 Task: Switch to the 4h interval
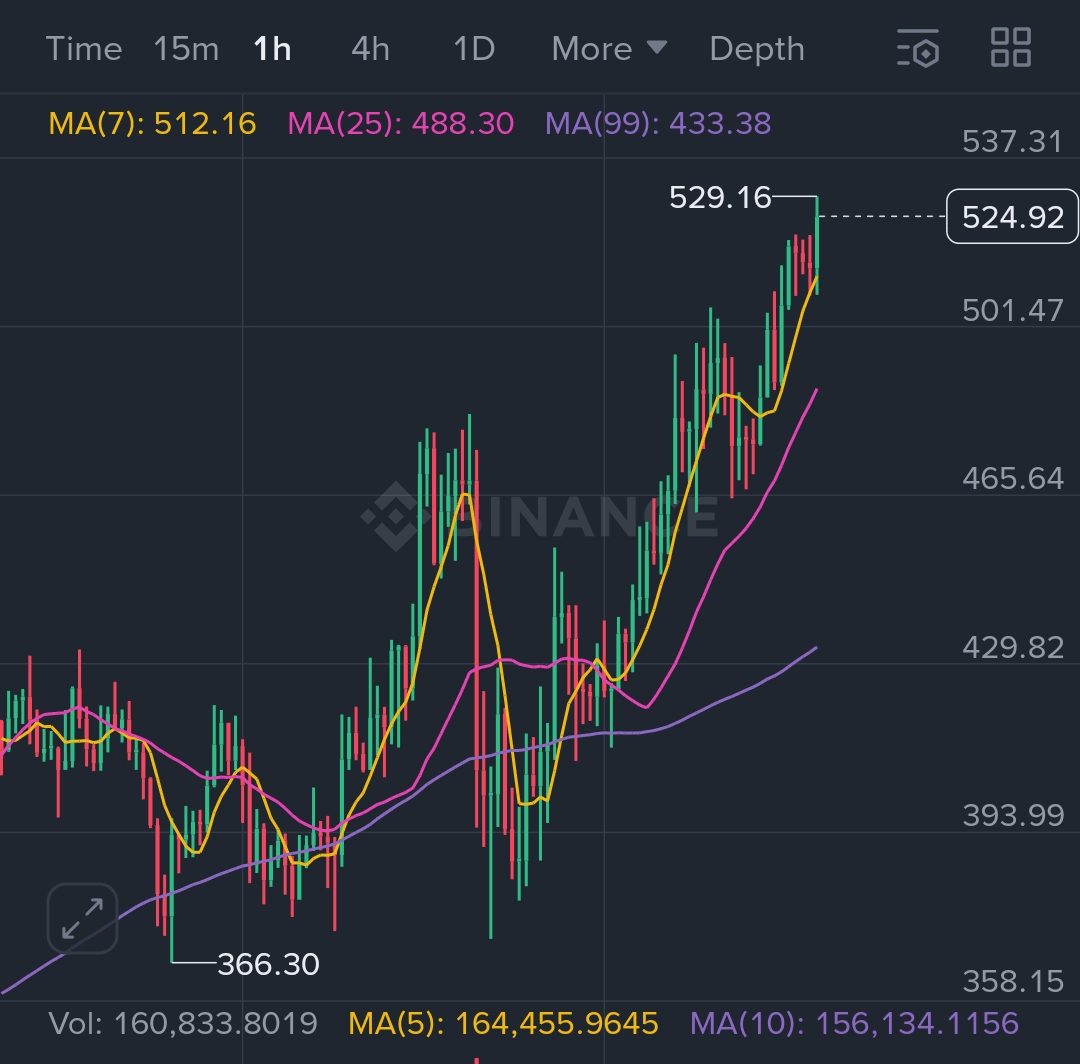370,49
